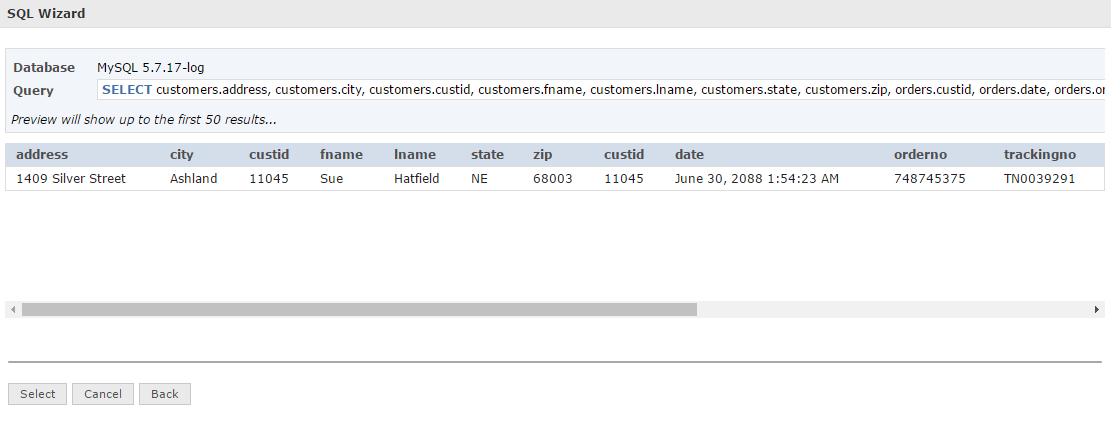Click the Hatfield last name cell

pos(417,179)
